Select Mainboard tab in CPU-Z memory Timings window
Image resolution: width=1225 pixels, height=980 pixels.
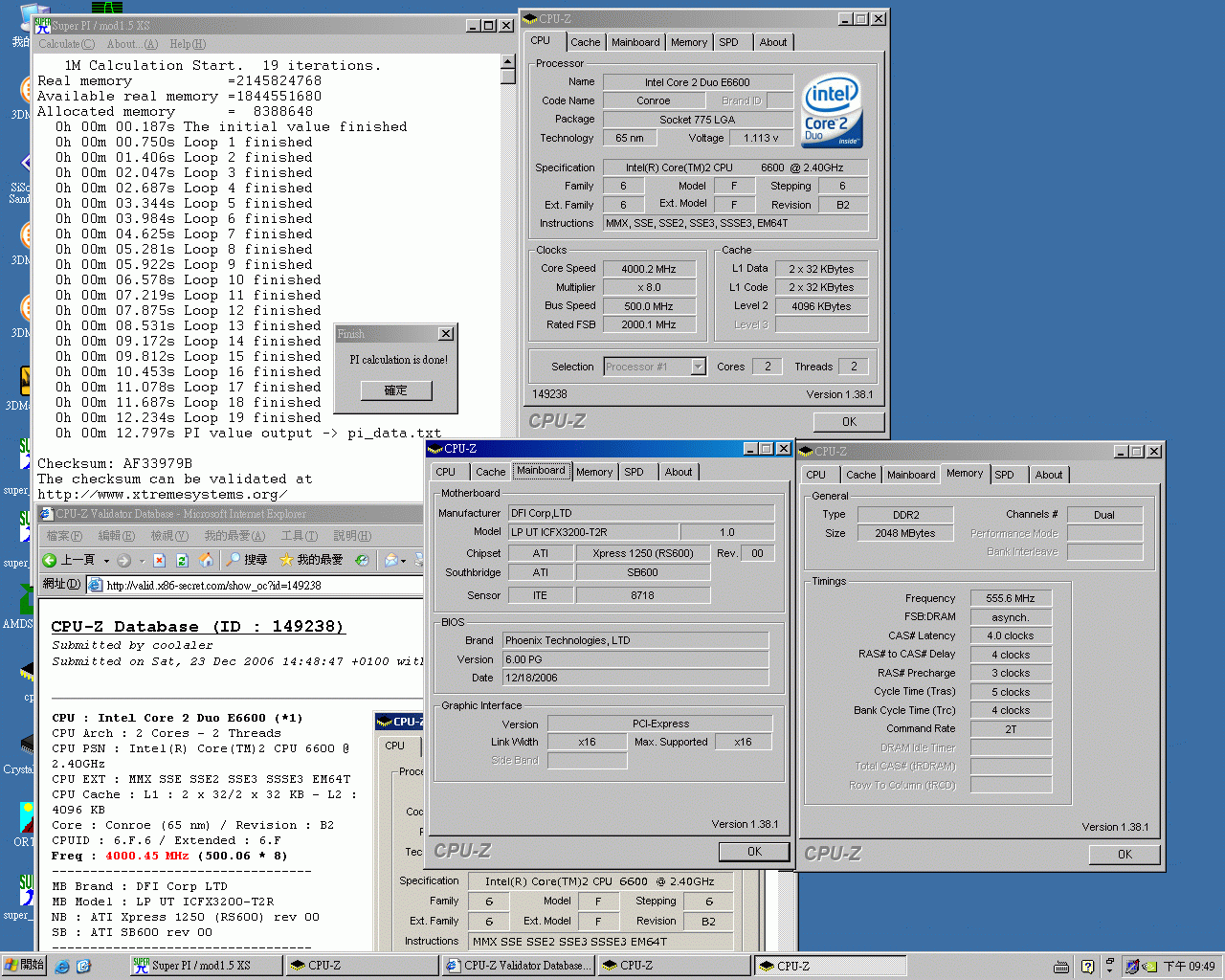point(911,475)
